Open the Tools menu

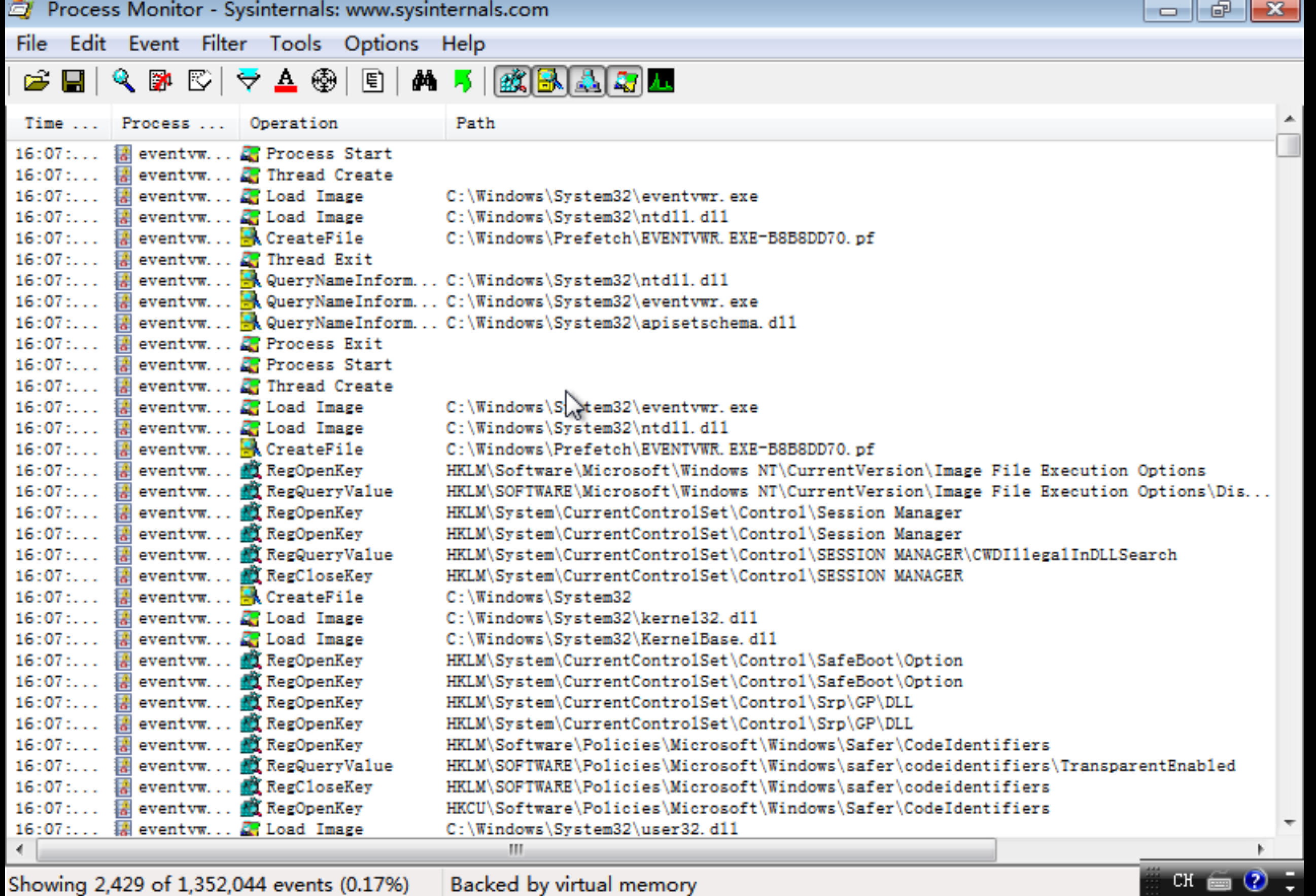tap(294, 44)
